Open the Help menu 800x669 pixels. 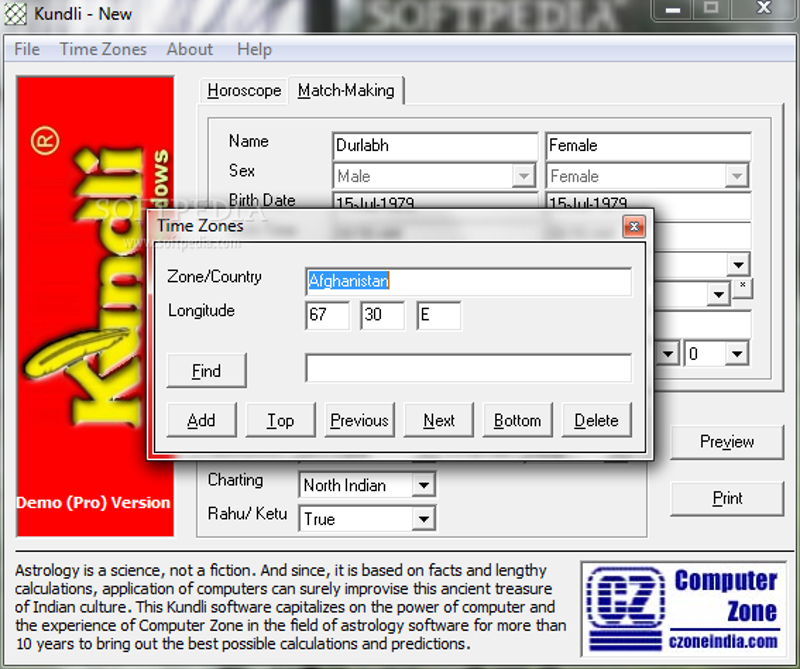254,49
